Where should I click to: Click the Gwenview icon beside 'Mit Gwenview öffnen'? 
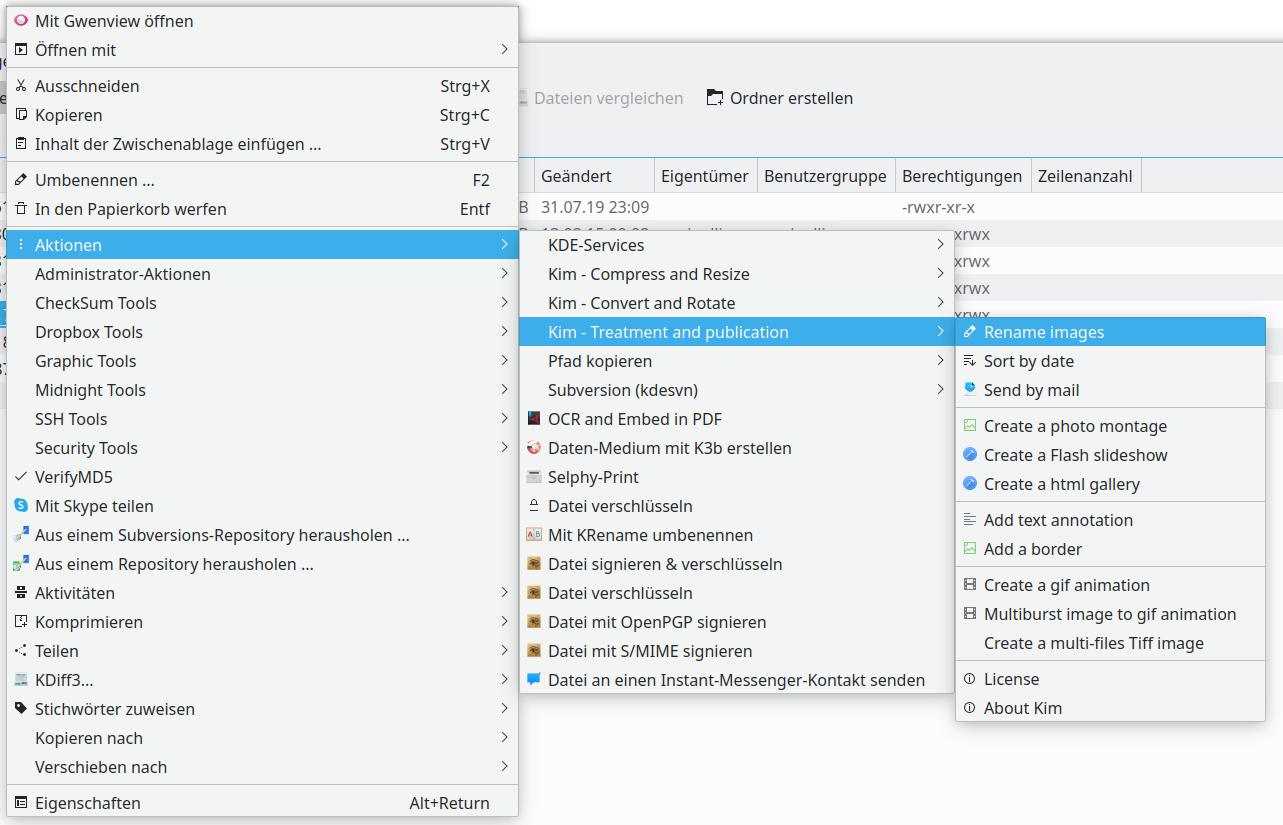click(x=21, y=20)
